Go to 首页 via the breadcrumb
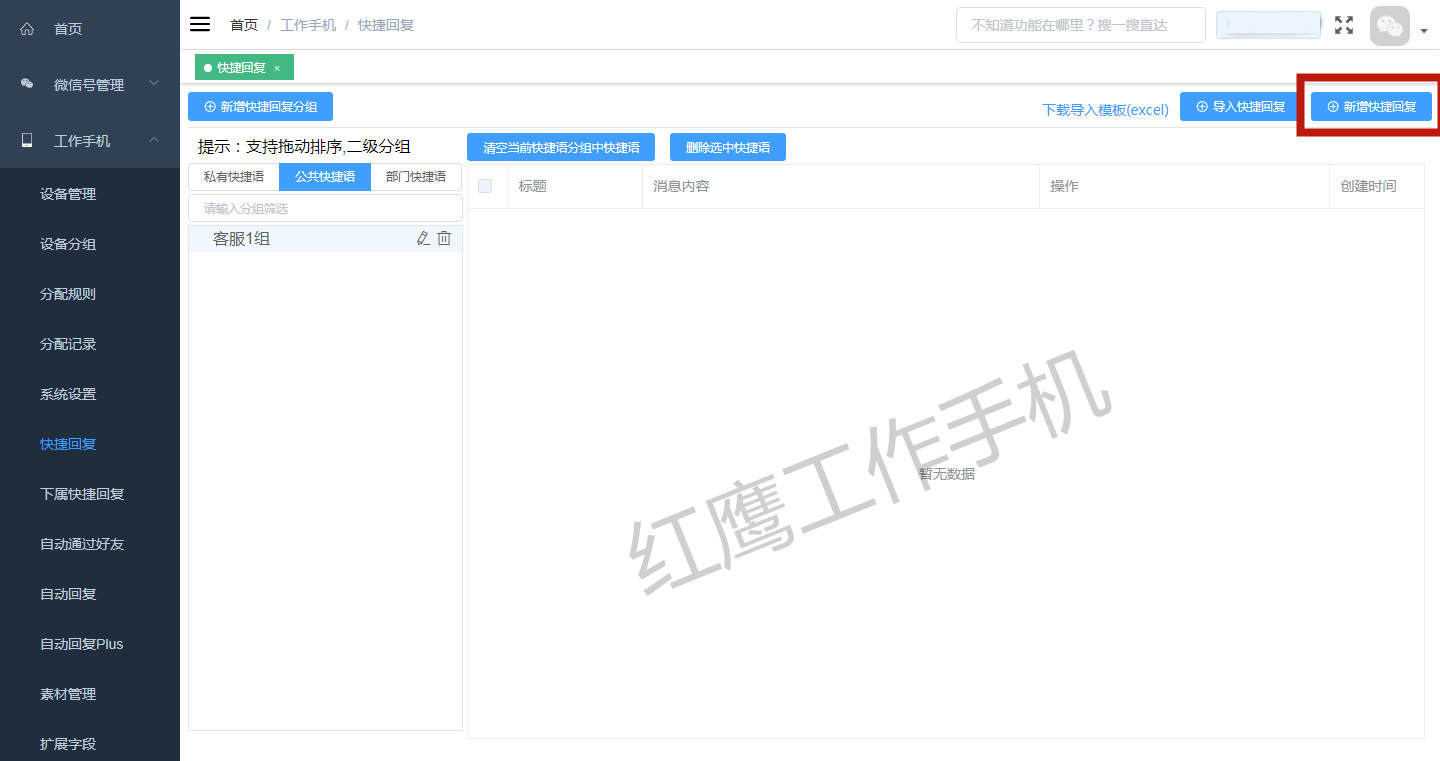Screen dimensions: 1440x761 point(244,25)
